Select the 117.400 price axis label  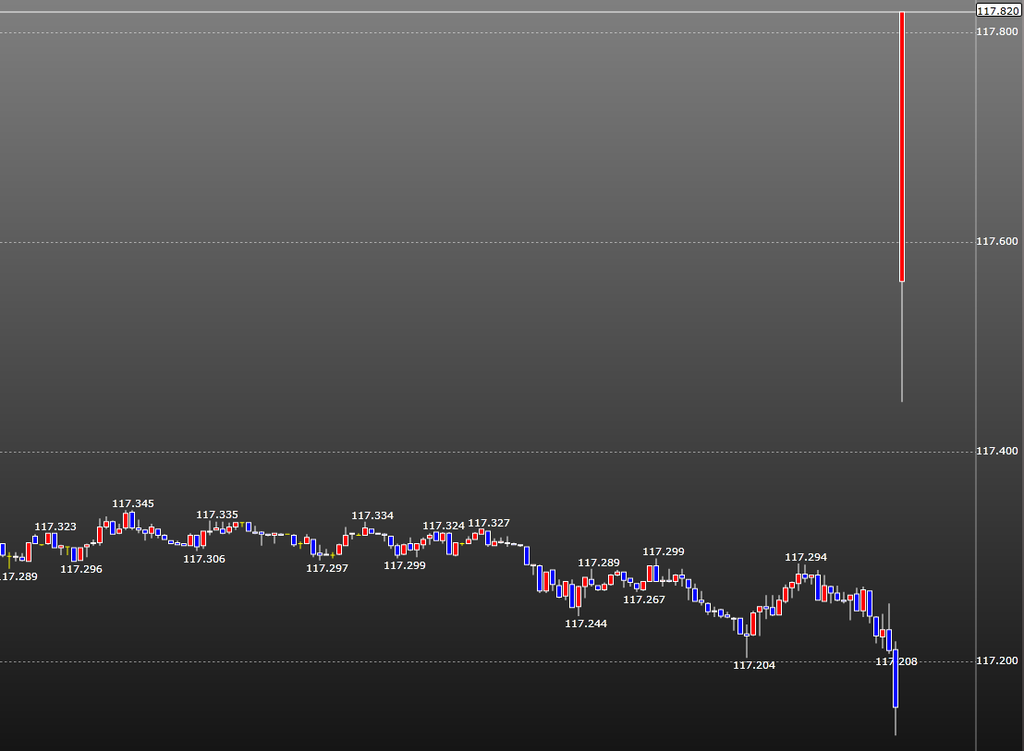pos(997,451)
